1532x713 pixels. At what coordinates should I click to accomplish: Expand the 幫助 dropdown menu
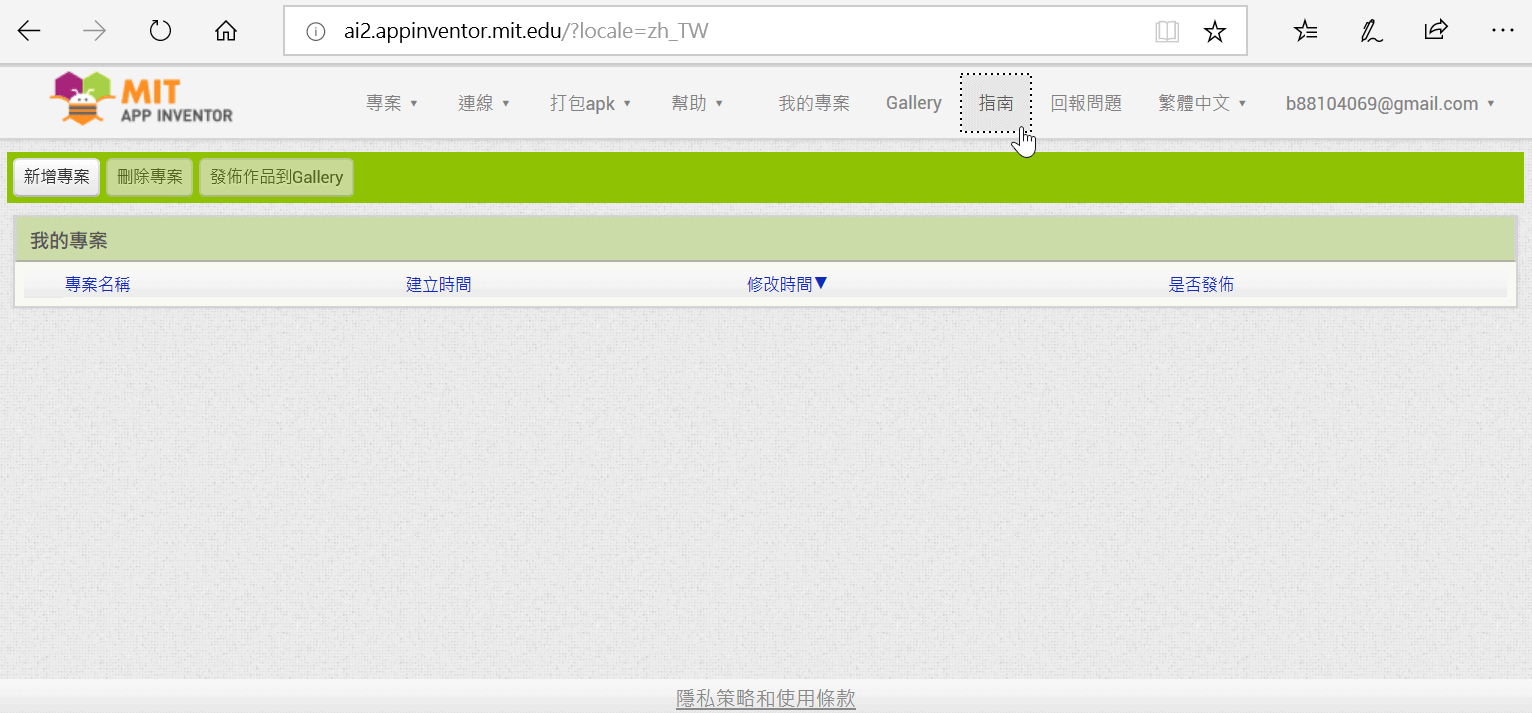pyautogui.click(x=697, y=103)
